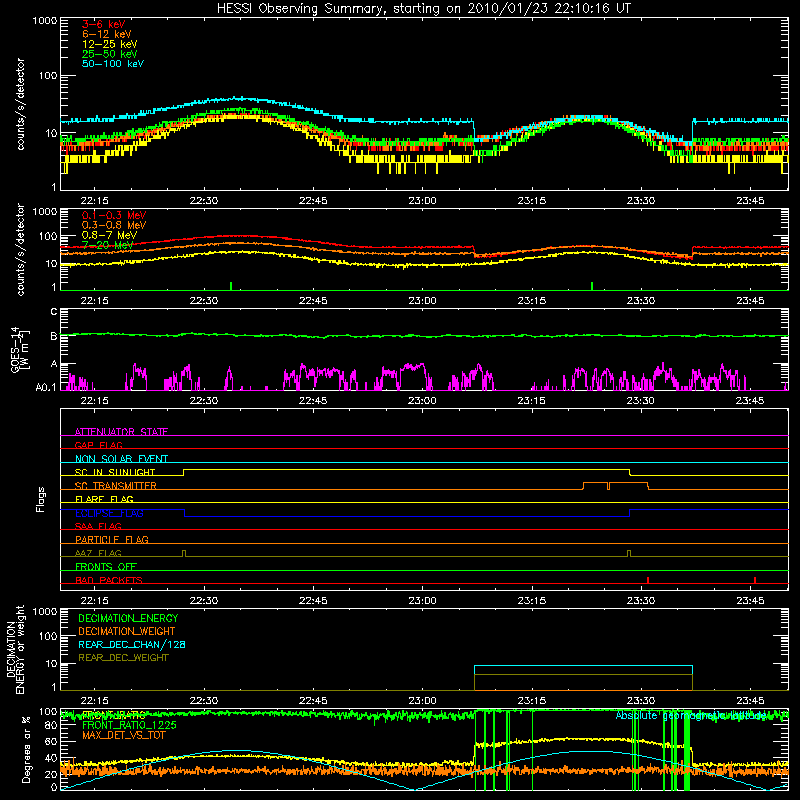Select the ATTENUATOR_STATE flag label
This screenshot has width=800, height=800.
pos(121,432)
